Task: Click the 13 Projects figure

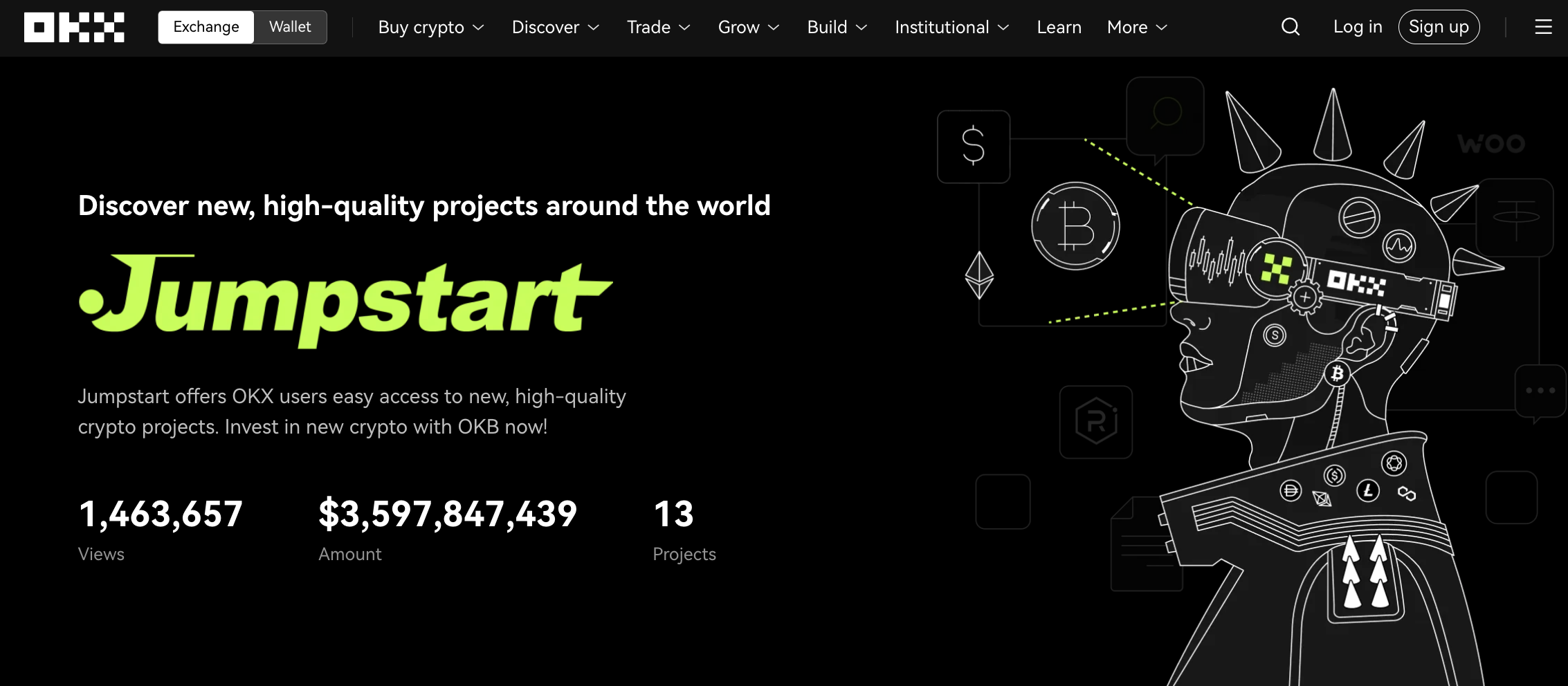Action: tap(673, 514)
